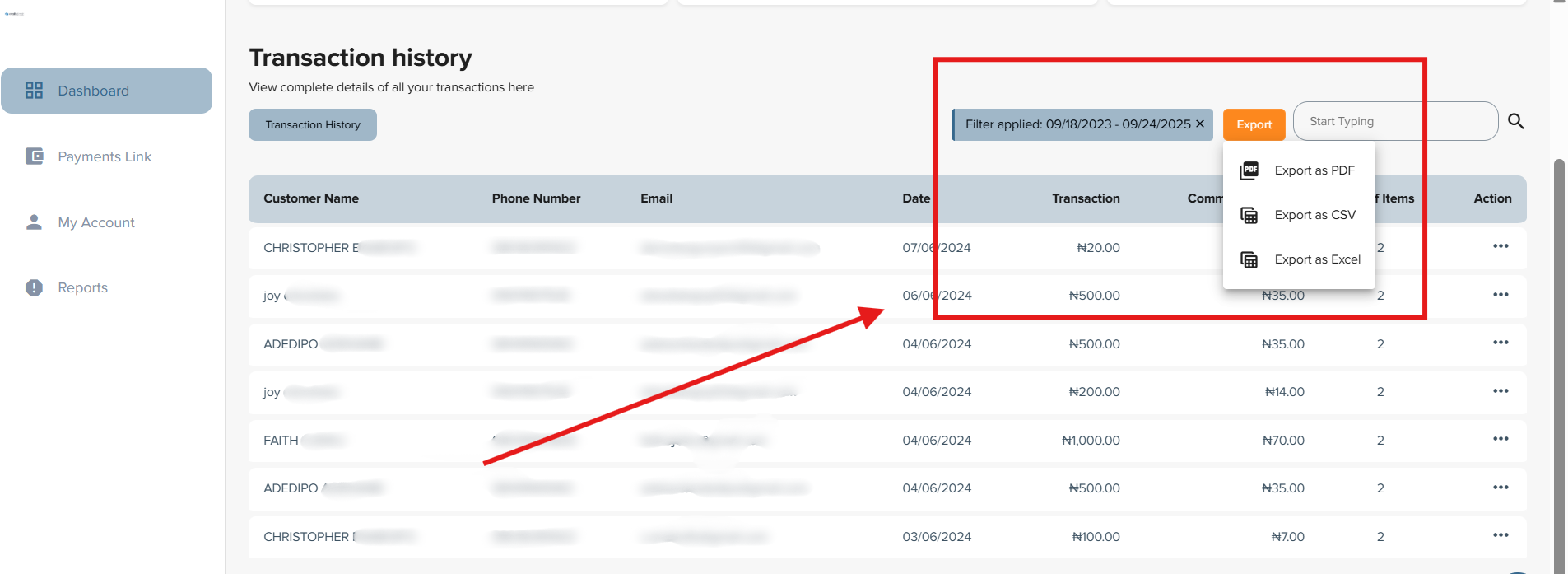
Task: Click the 03/06/2024 date cell
Action: pos(937,537)
